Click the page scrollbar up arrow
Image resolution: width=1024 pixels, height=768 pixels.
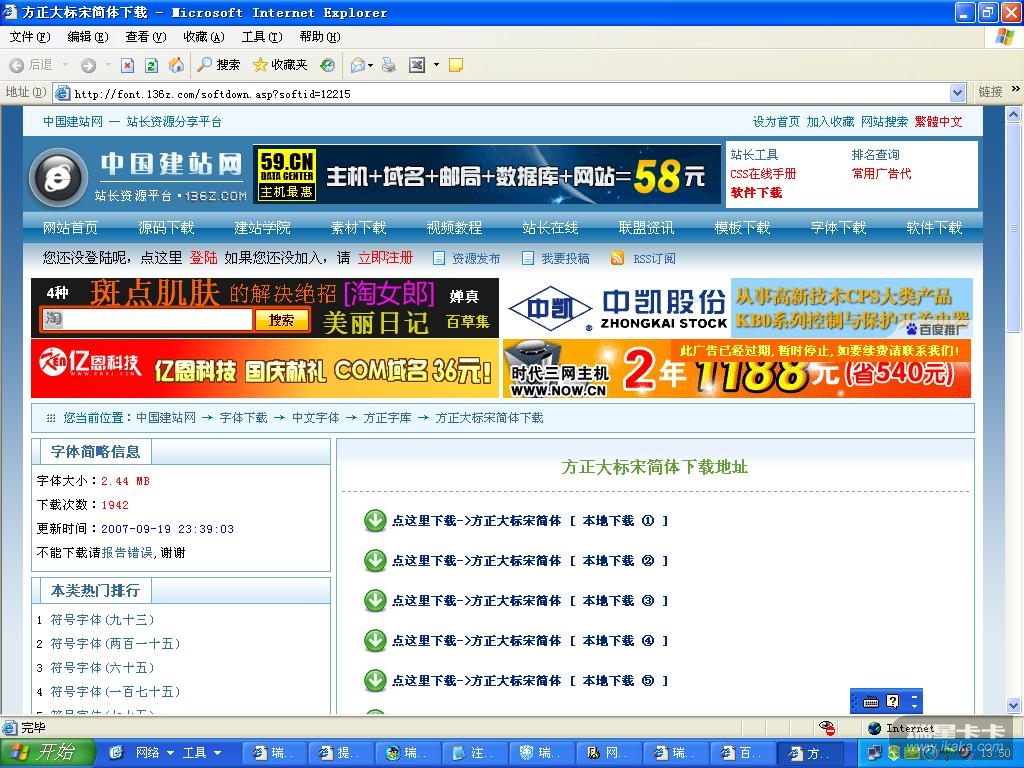(1014, 114)
